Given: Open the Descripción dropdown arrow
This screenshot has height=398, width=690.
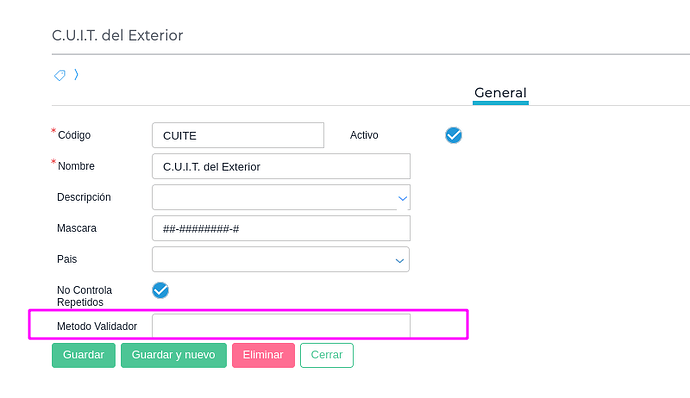Looking at the screenshot, I should coord(402,199).
